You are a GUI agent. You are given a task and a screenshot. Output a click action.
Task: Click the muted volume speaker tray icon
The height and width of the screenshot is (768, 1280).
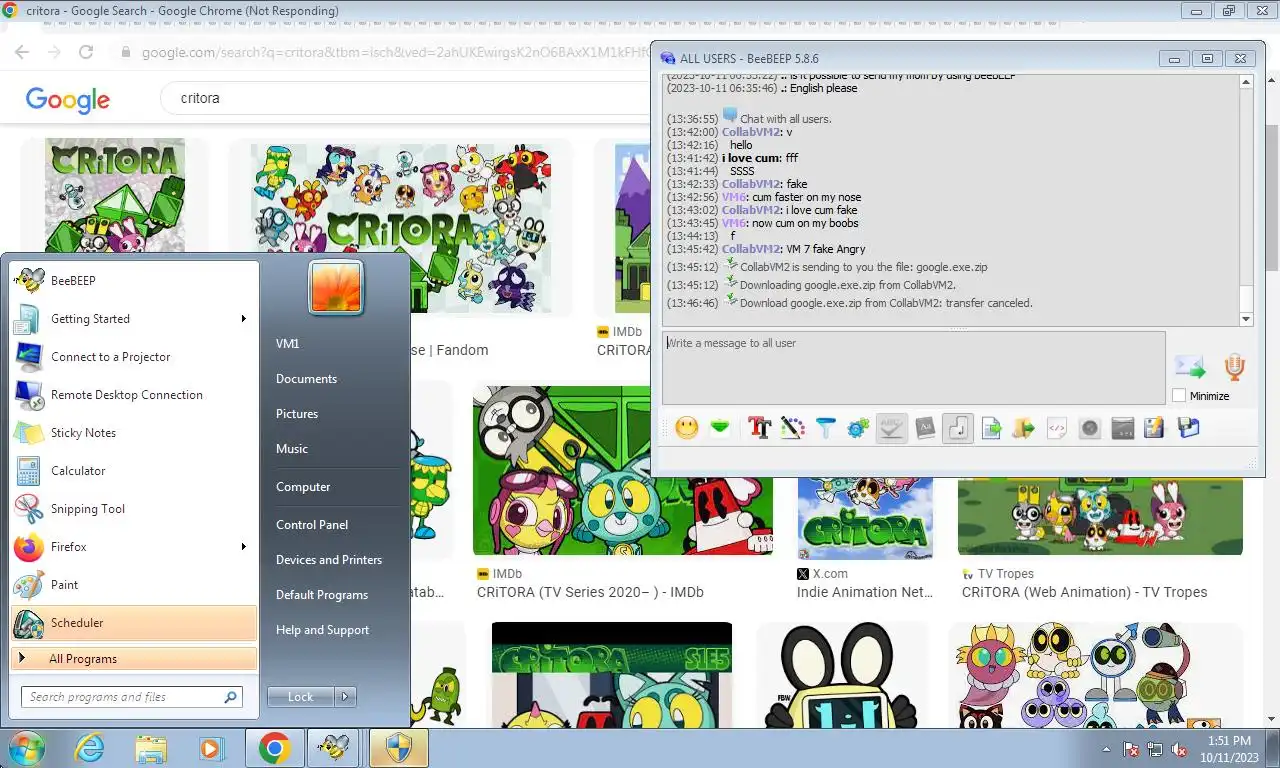click(1179, 749)
